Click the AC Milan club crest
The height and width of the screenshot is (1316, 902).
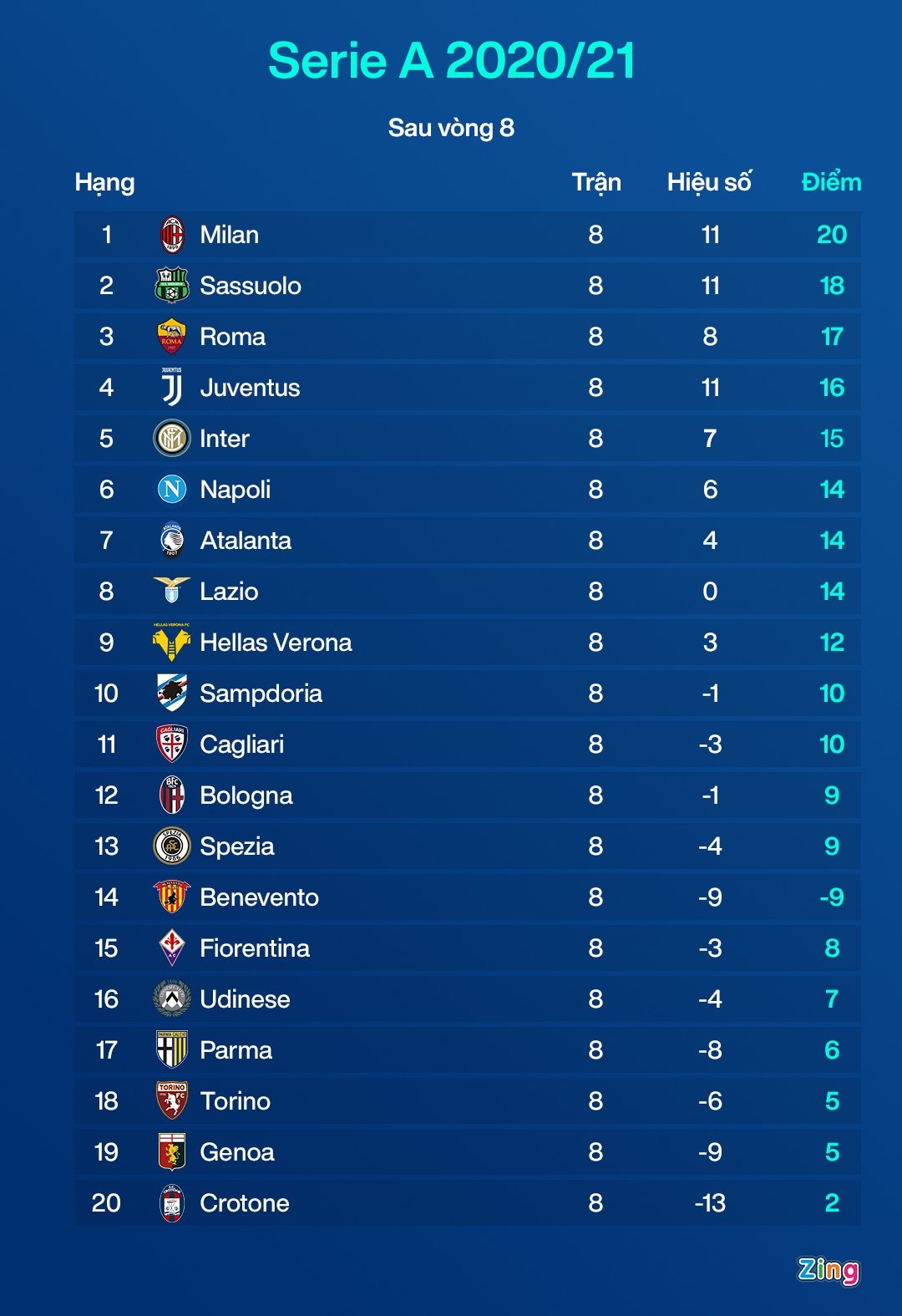pos(172,235)
